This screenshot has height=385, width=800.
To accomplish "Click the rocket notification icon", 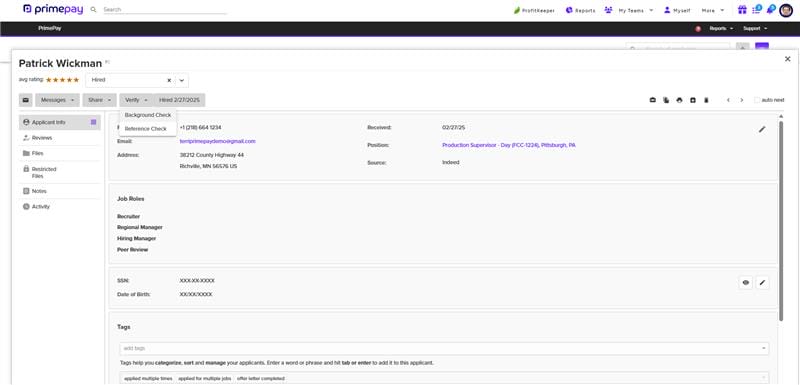I will point(771,10).
